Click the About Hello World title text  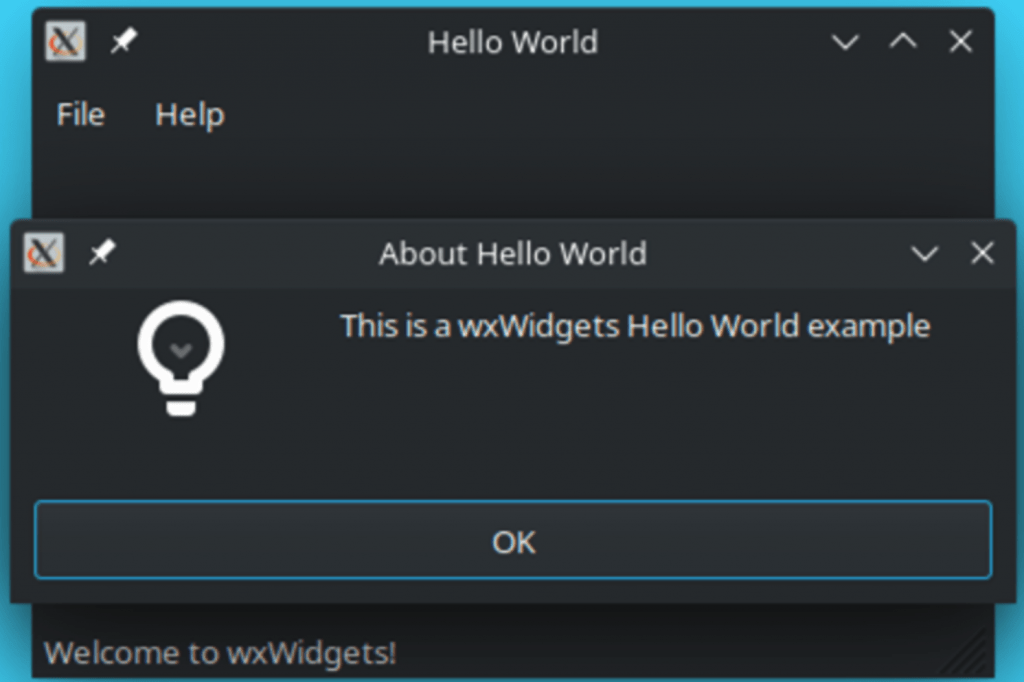pos(513,253)
